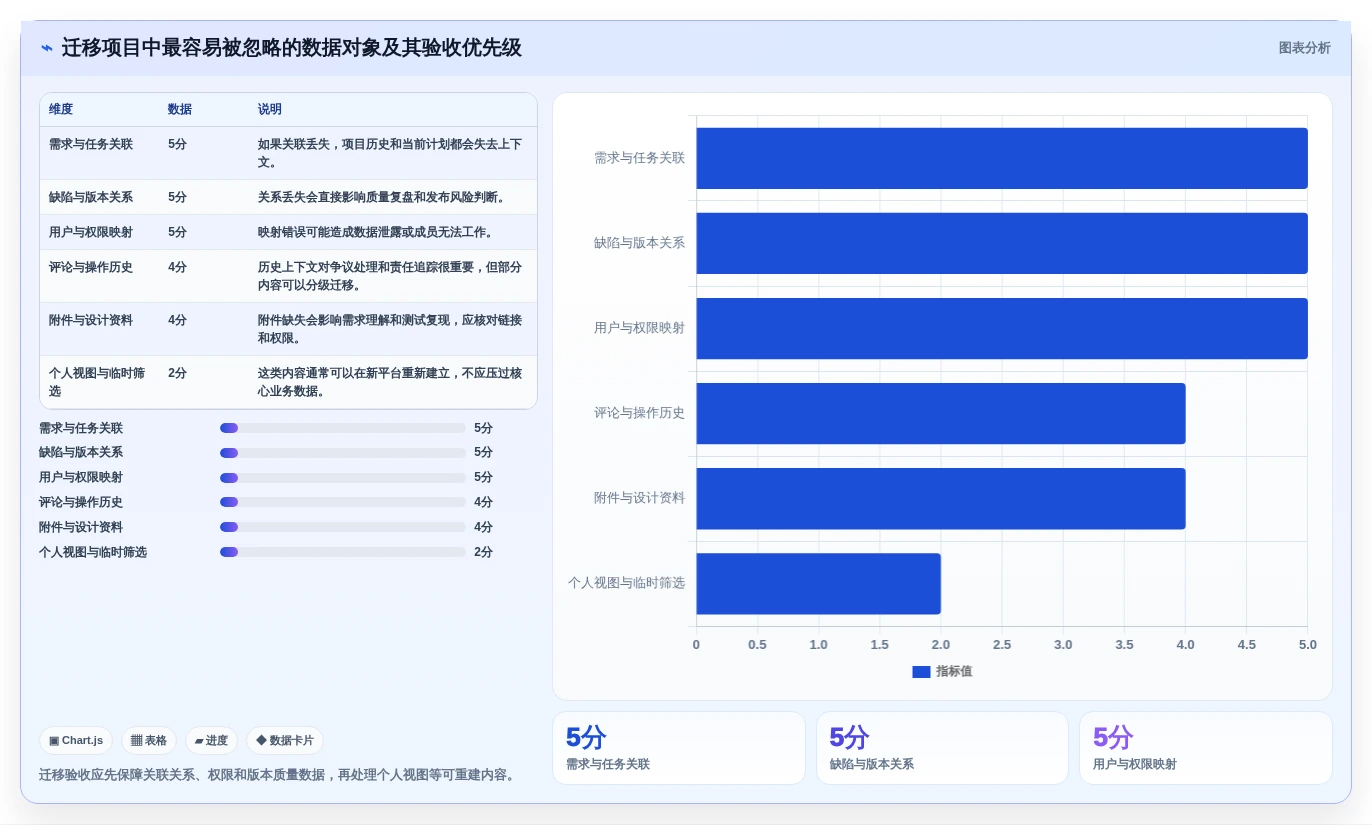Click the chart bar for 附件与设计资料
The width and height of the screenshot is (1372, 825).
point(941,499)
